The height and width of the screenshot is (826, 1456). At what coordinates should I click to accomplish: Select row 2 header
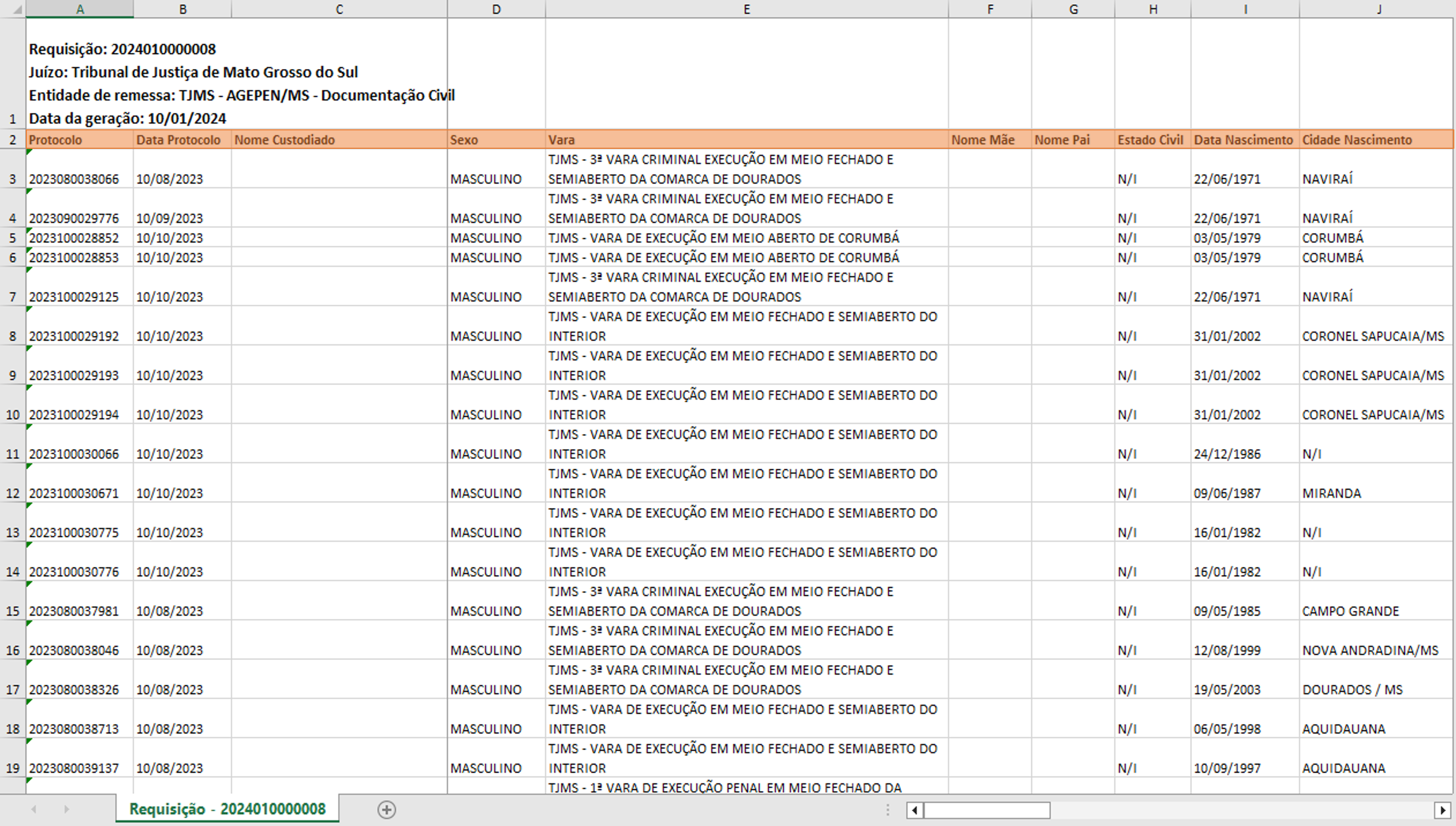point(12,139)
